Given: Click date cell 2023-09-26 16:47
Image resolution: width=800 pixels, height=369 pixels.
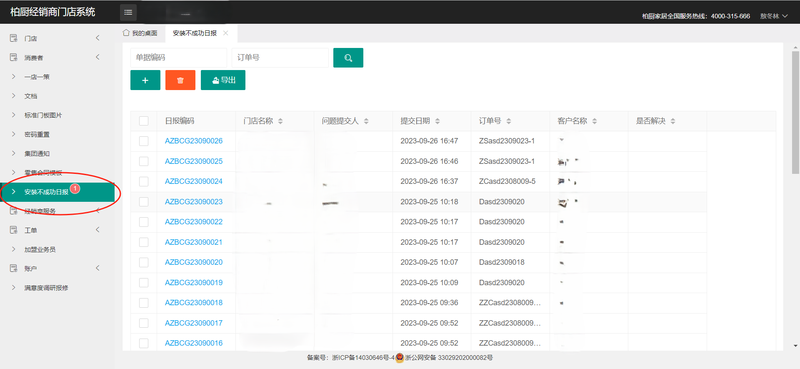Looking at the screenshot, I should [429, 141].
